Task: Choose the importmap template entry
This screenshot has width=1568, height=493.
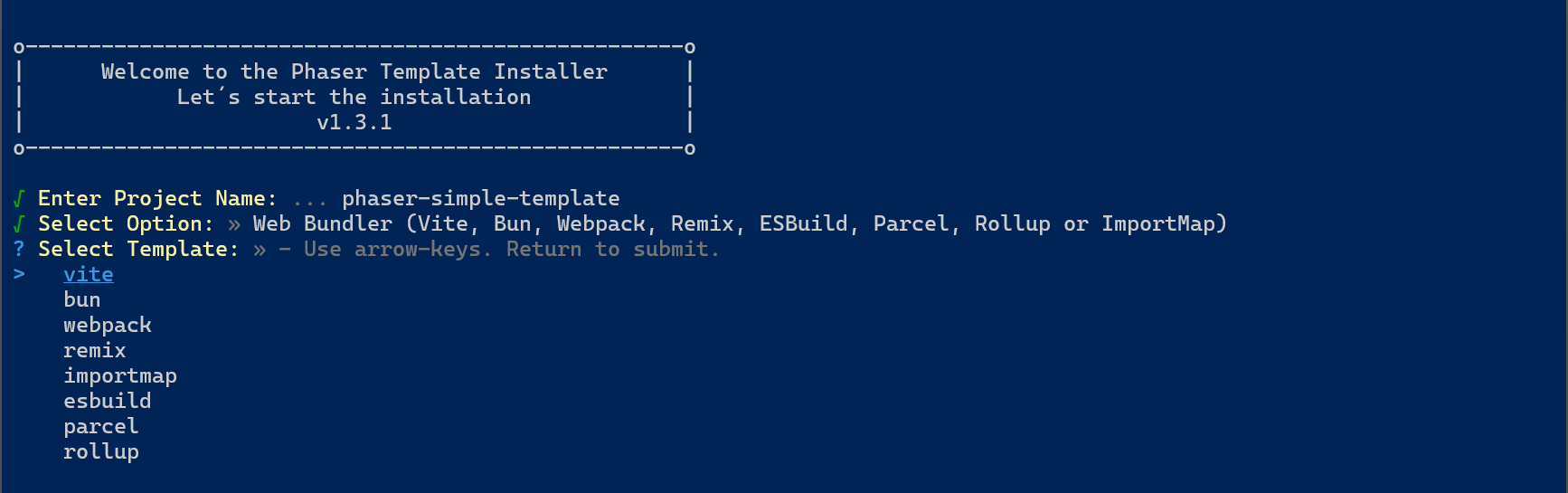Action: click(x=120, y=375)
